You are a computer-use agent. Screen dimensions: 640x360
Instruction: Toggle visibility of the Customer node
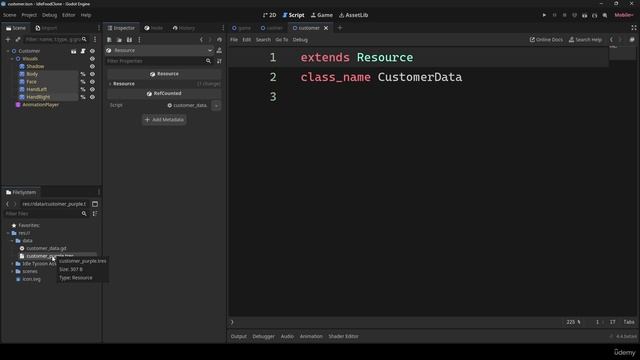(92, 51)
